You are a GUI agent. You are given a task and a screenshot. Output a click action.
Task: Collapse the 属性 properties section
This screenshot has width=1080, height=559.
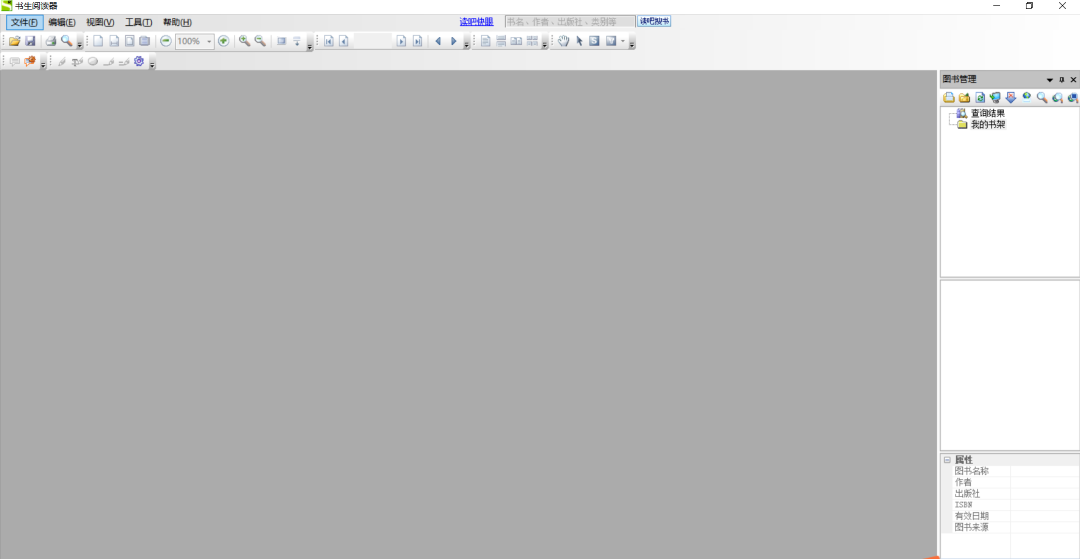[x=947, y=460]
